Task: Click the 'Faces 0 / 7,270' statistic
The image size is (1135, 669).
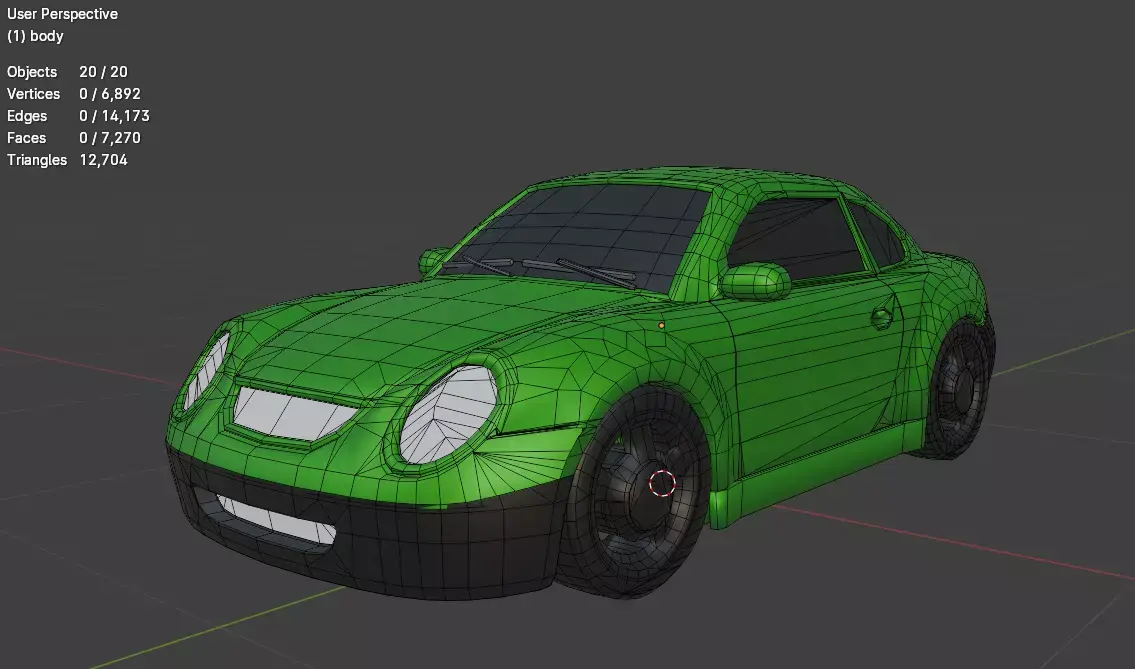Action: (74, 138)
